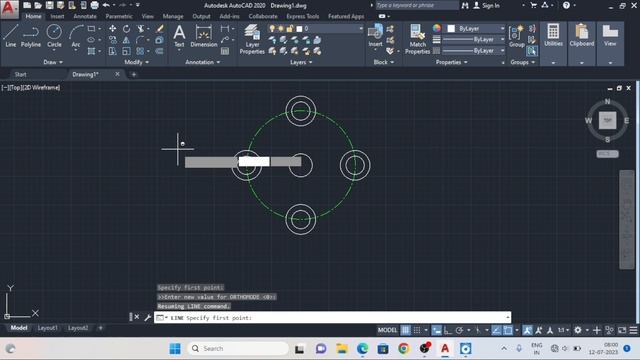
Task: Open the Insert ribbon tab
Action: (57, 16)
